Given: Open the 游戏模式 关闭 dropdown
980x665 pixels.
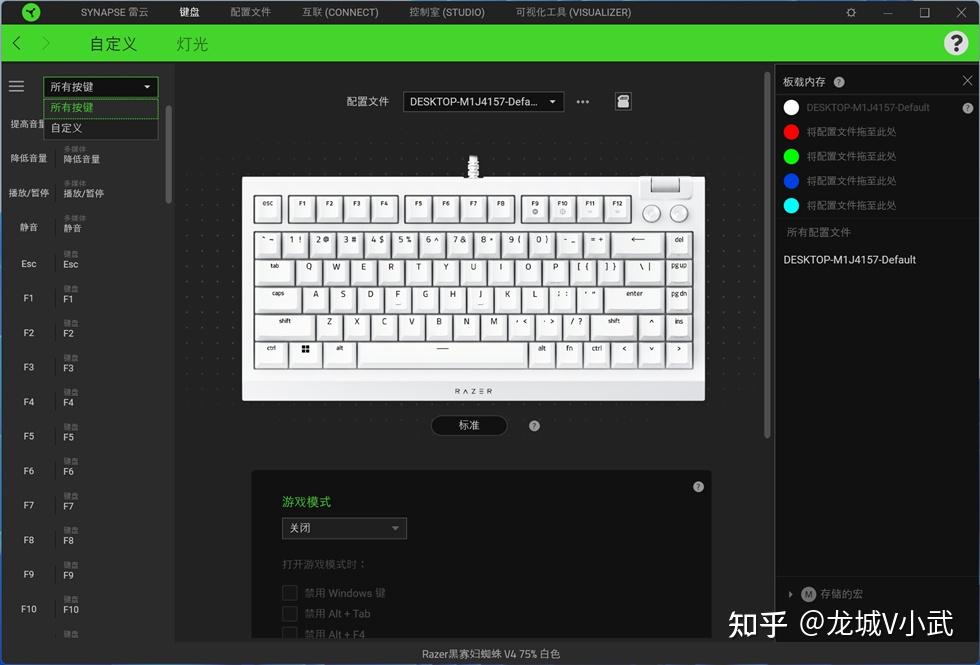Looking at the screenshot, I should pyautogui.click(x=344, y=528).
